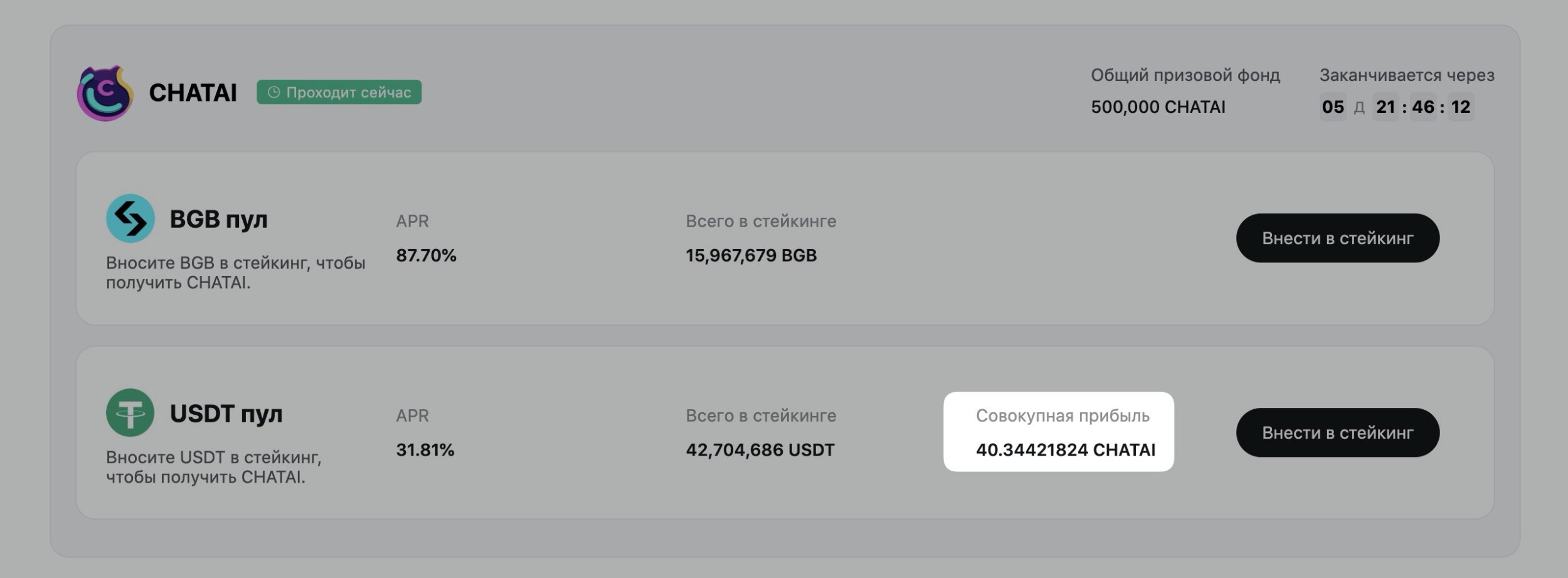Select the 'Проходит сейчас' status badge
The image size is (1568, 578).
pos(339,92)
